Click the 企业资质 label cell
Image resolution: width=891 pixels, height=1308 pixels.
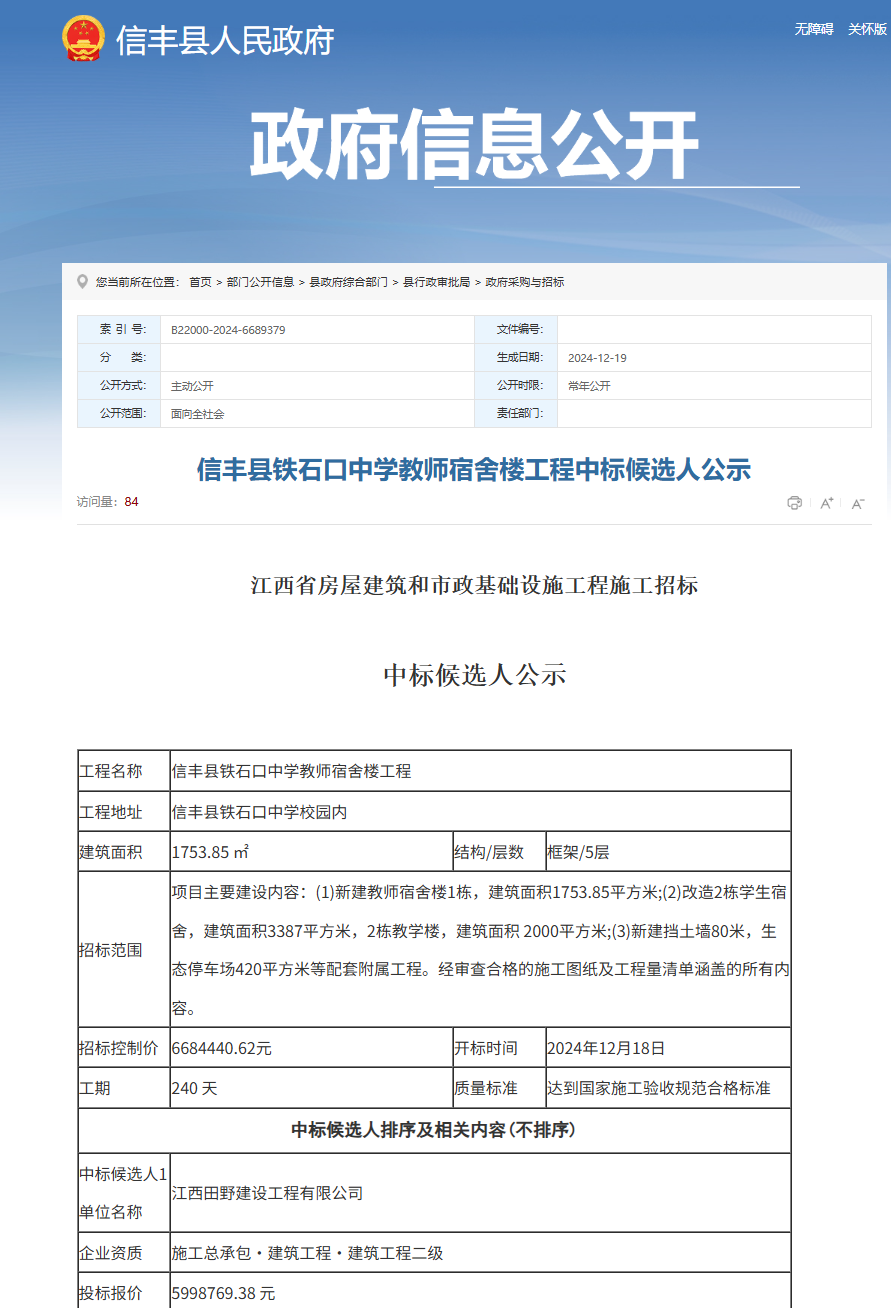tap(124, 1252)
